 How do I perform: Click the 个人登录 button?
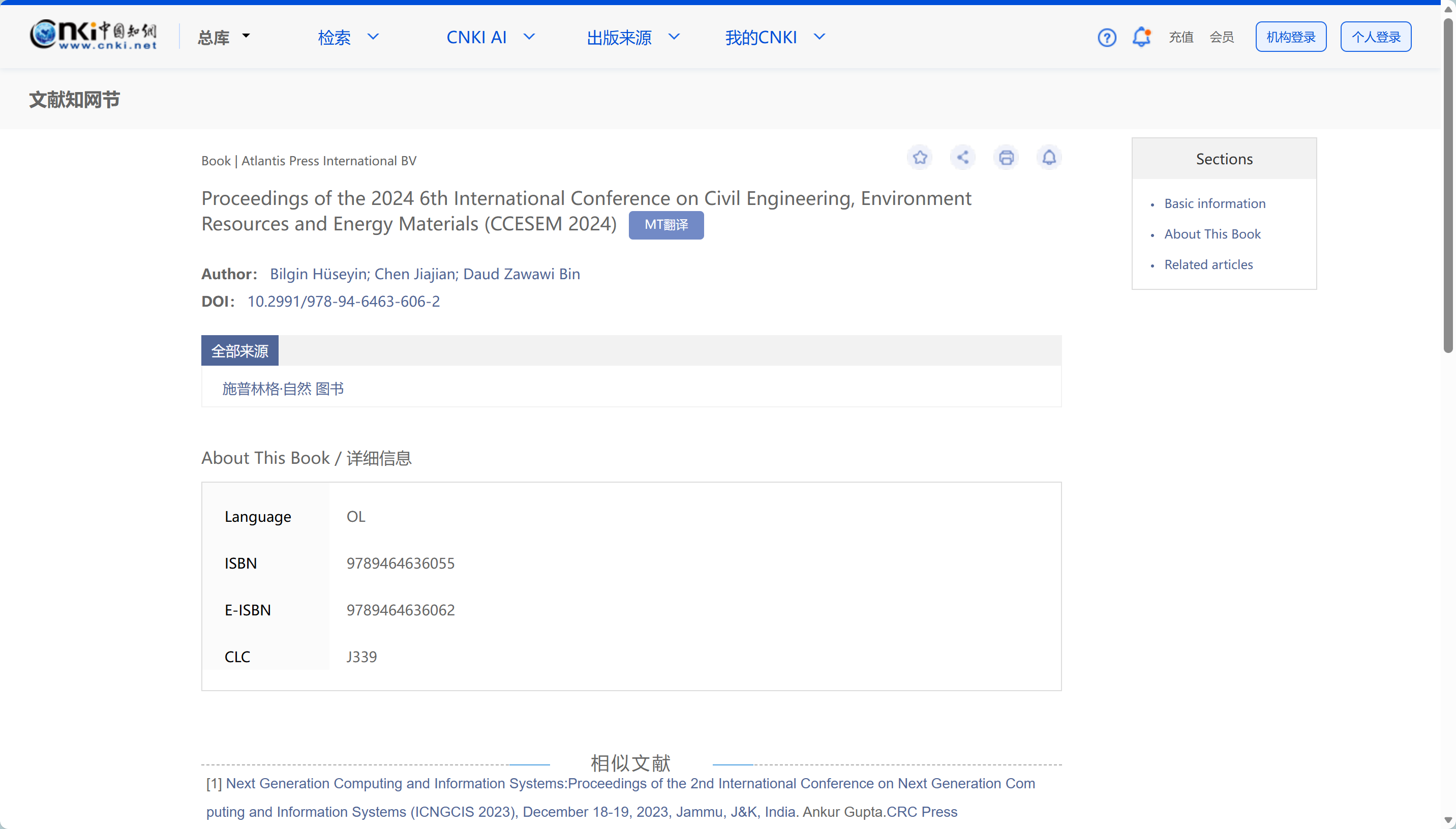tap(1375, 37)
